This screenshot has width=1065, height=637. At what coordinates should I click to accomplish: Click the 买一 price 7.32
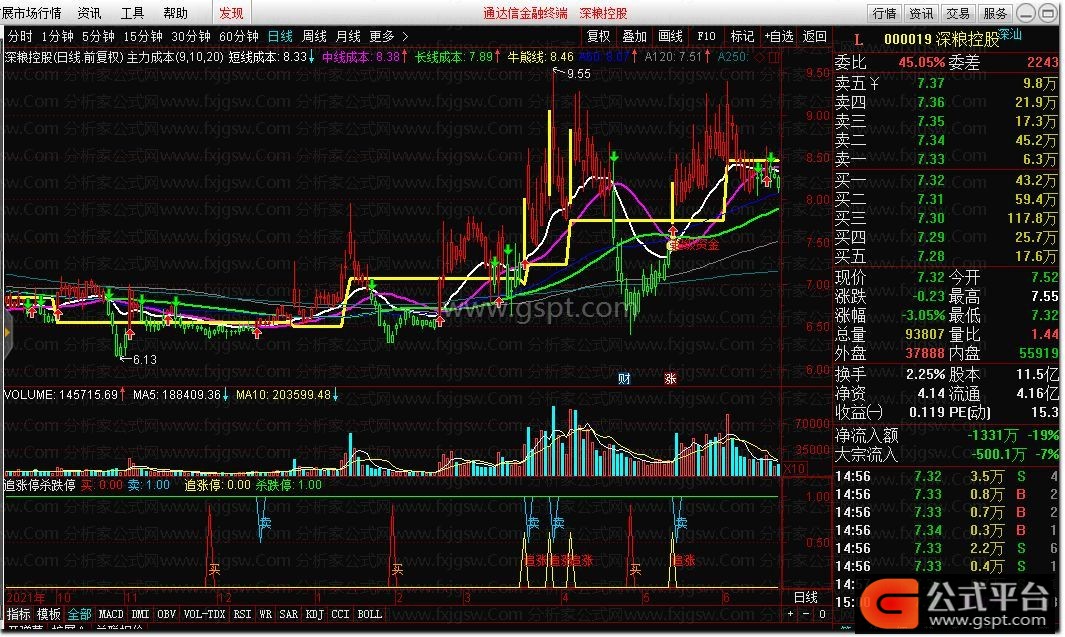pos(931,180)
